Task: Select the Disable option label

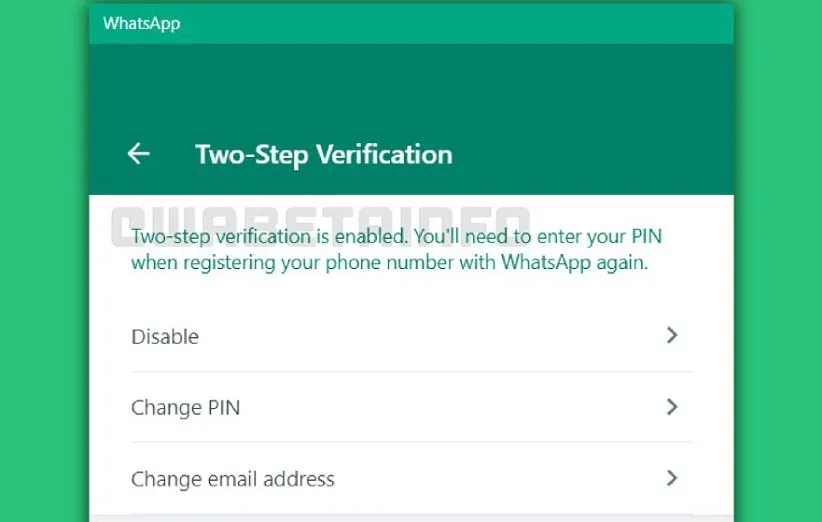Action: (x=165, y=337)
